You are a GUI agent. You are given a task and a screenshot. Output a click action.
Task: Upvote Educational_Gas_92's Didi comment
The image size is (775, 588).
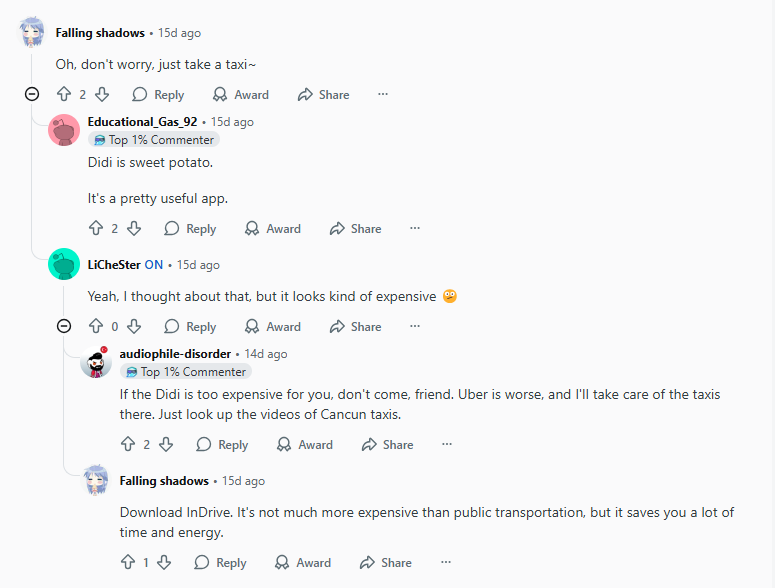(96, 229)
